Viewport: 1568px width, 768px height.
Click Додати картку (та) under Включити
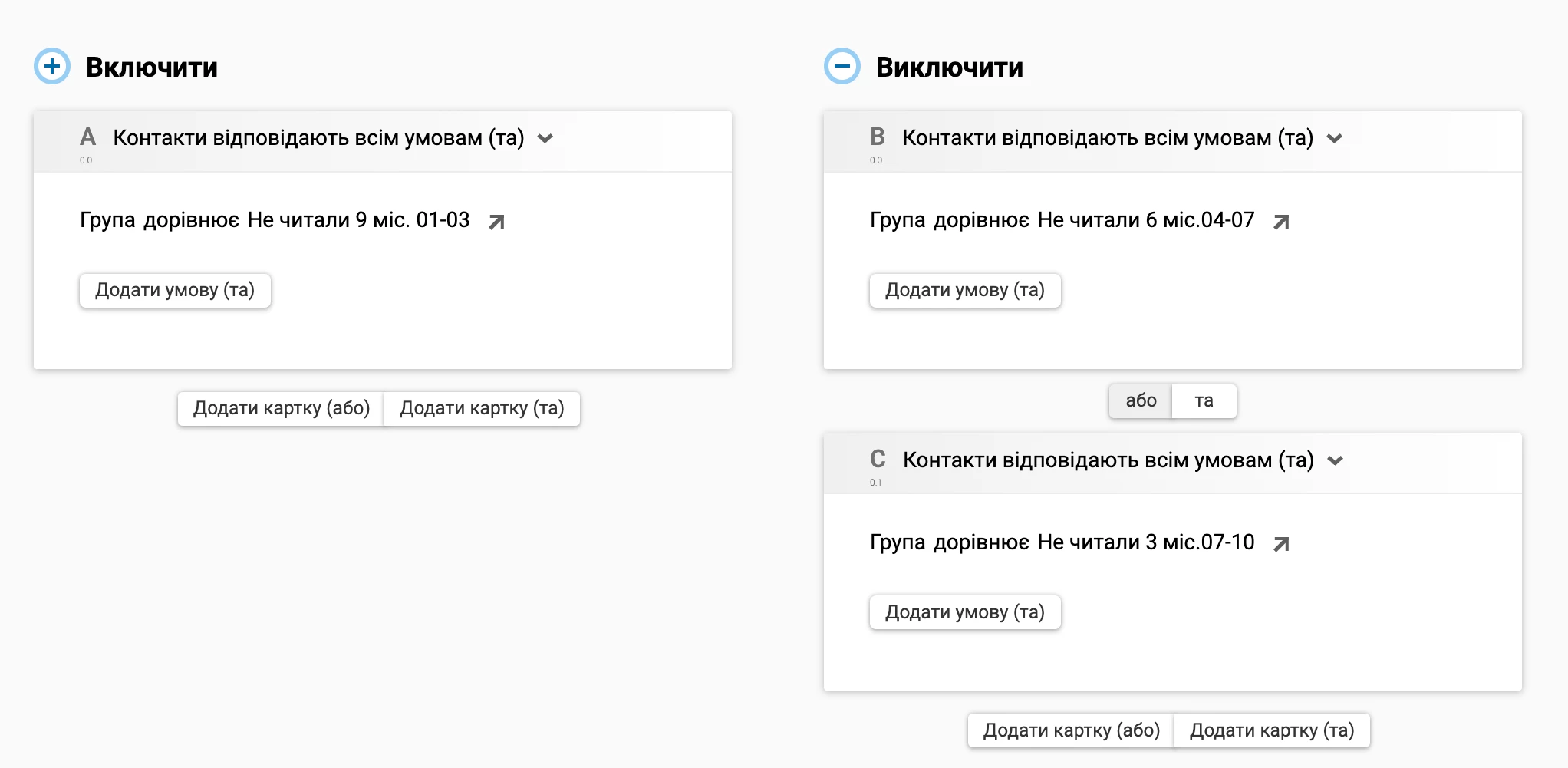coord(482,408)
